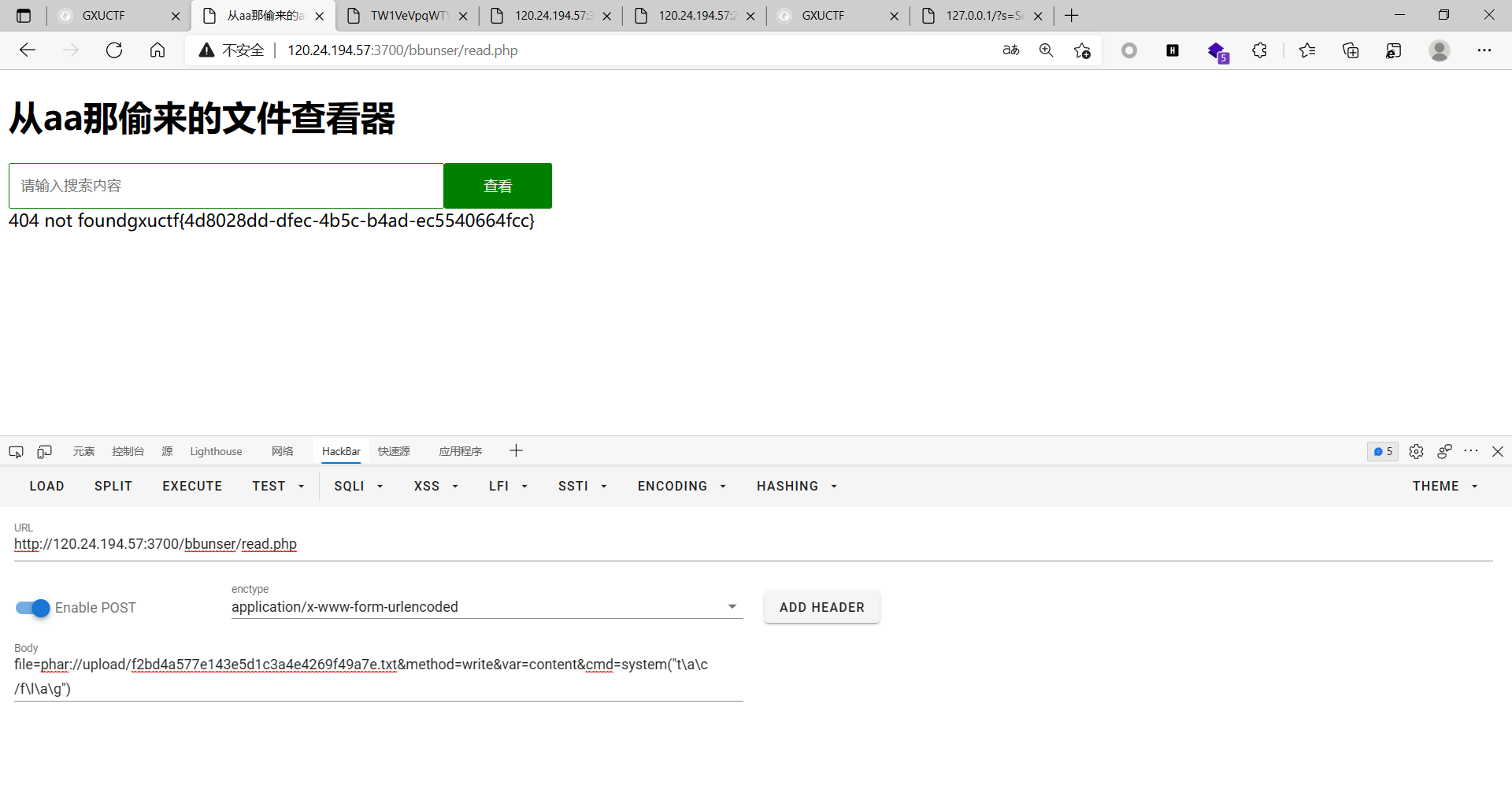The image size is (1512, 811).
Task: Open the favorites list icon
Action: (1307, 50)
